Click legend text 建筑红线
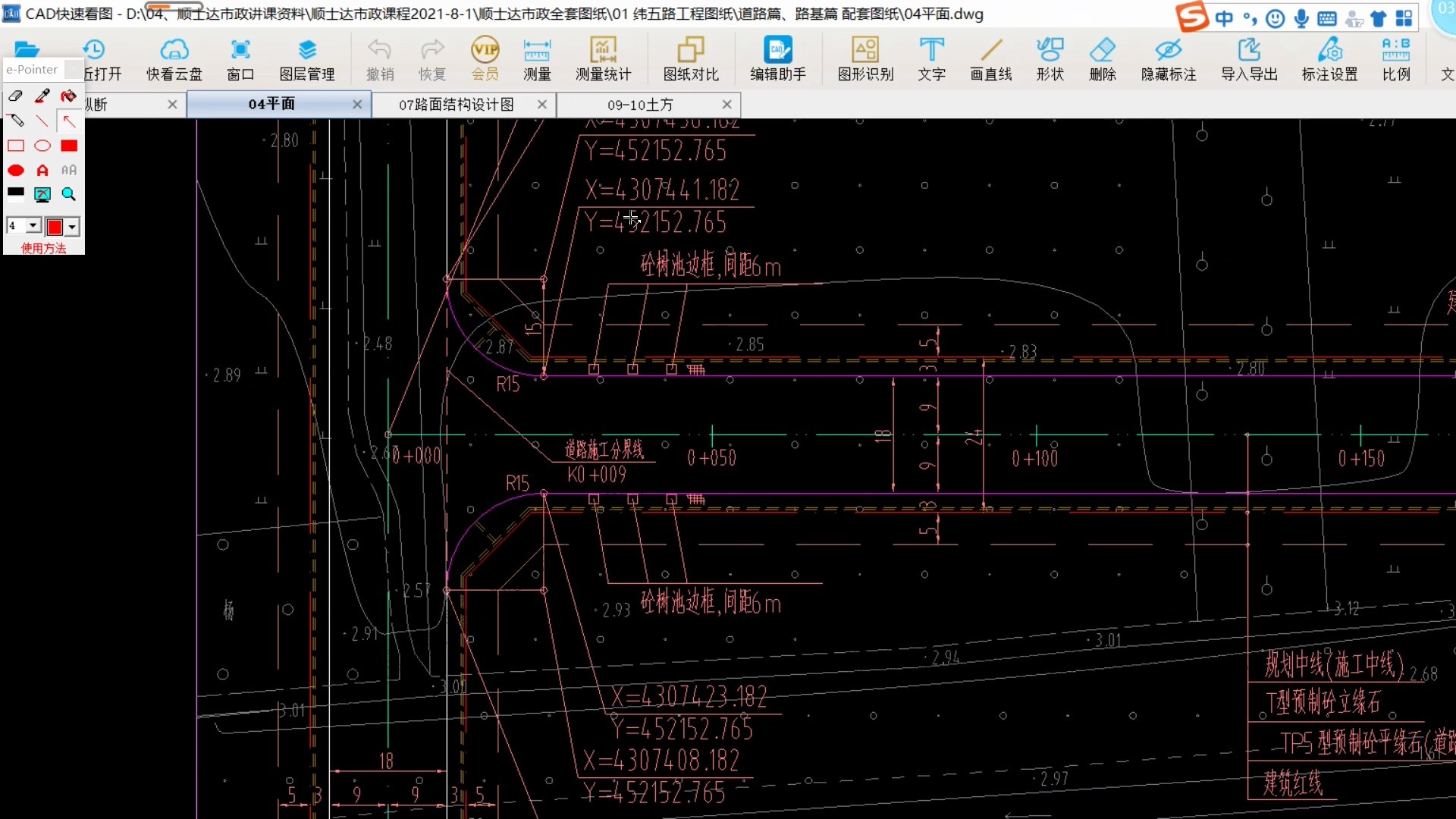1456x819 pixels. coord(1293,783)
